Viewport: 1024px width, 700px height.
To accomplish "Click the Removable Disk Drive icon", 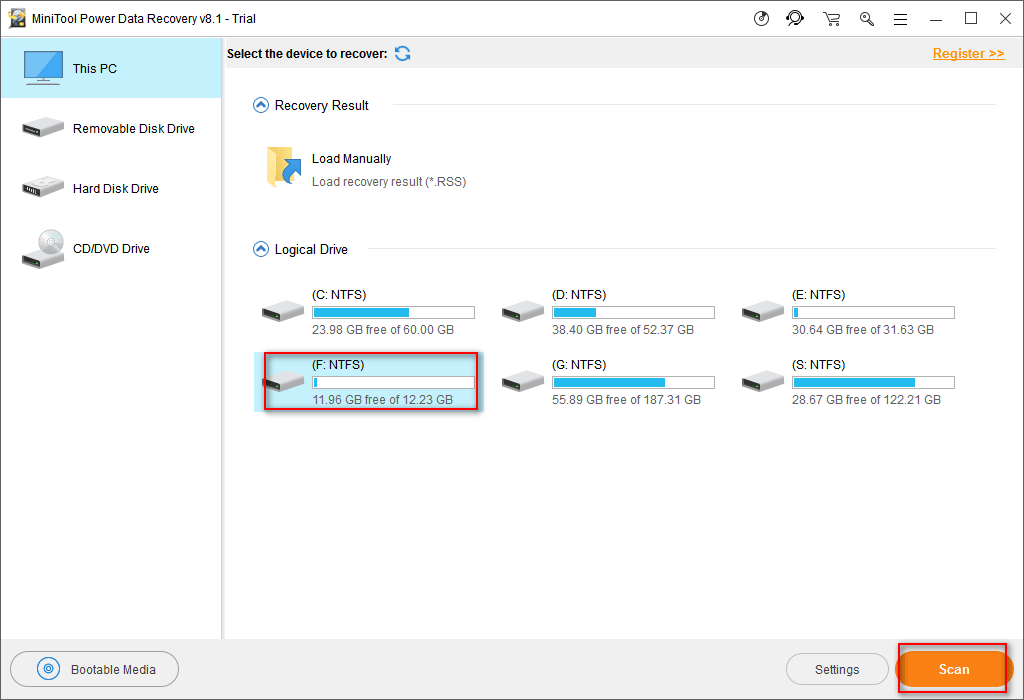I will 43,127.
